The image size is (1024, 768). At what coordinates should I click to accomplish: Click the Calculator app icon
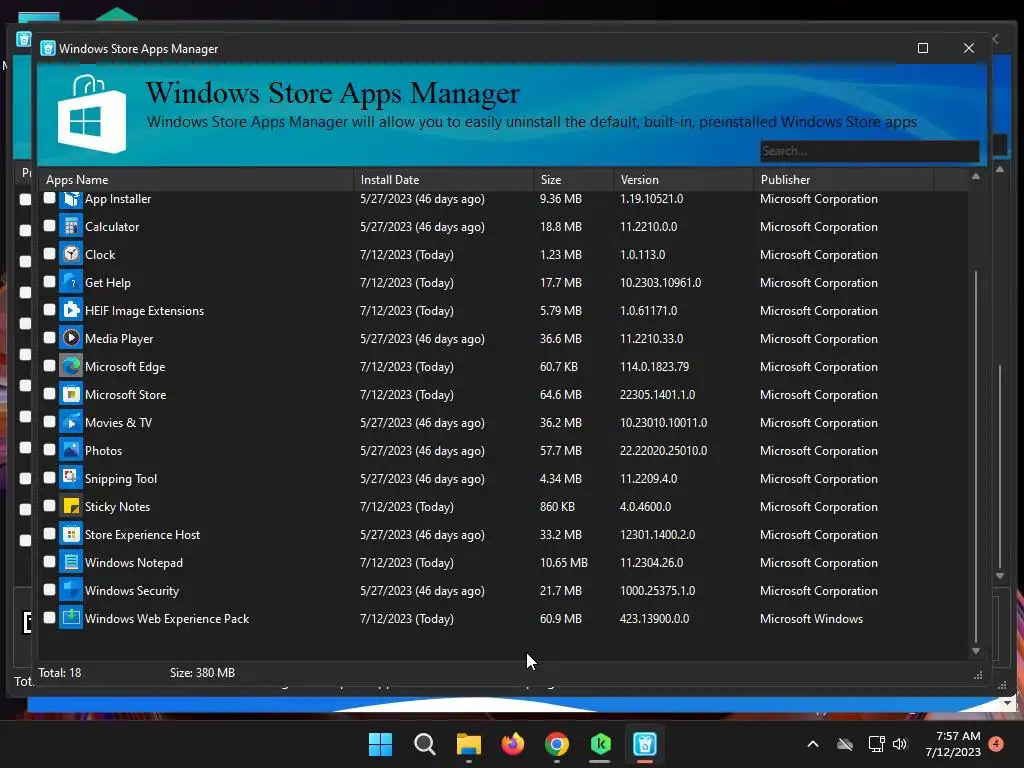pos(71,227)
